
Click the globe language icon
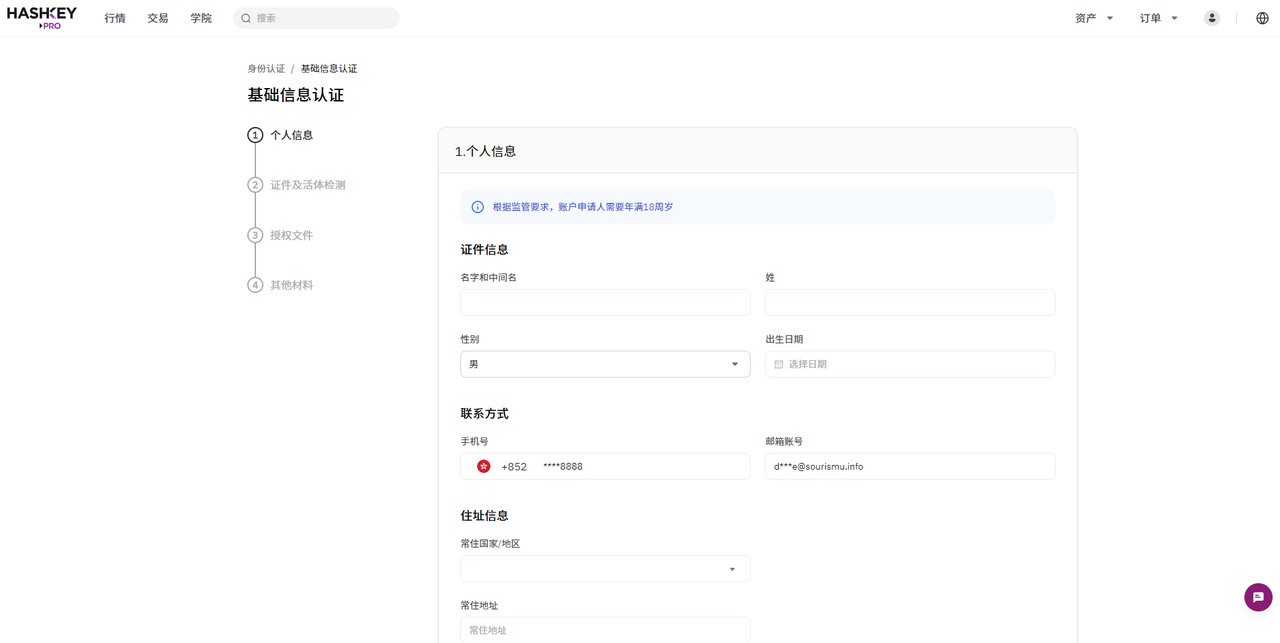point(1262,18)
